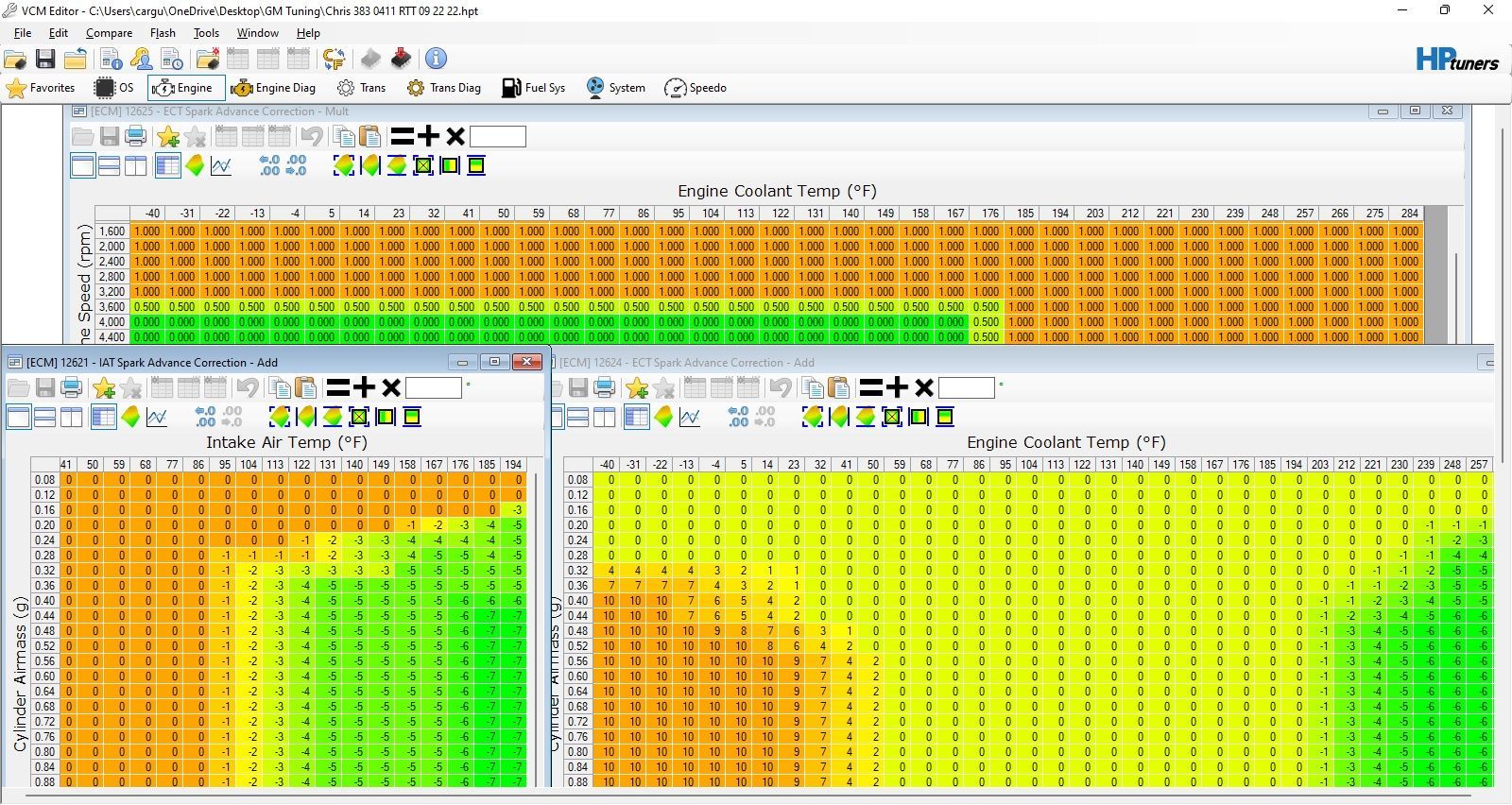The height and width of the screenshot is (805, 1512).
Task: Increase decimal places in ECT Mult window
Action: pyautogui.click(x=269, y=166)
